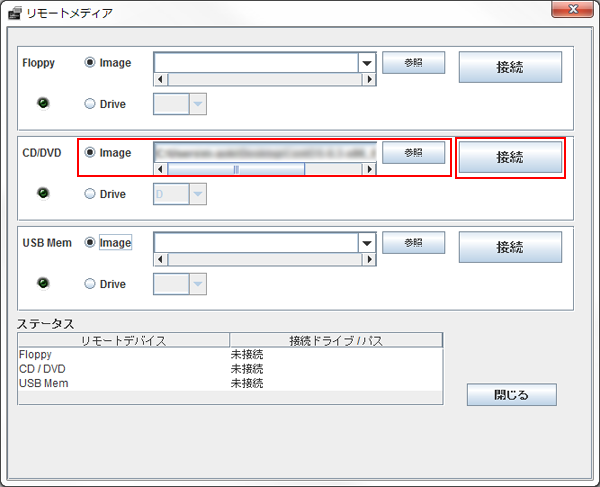Click 接続 connect button for USB Mem

pos(510,247)
